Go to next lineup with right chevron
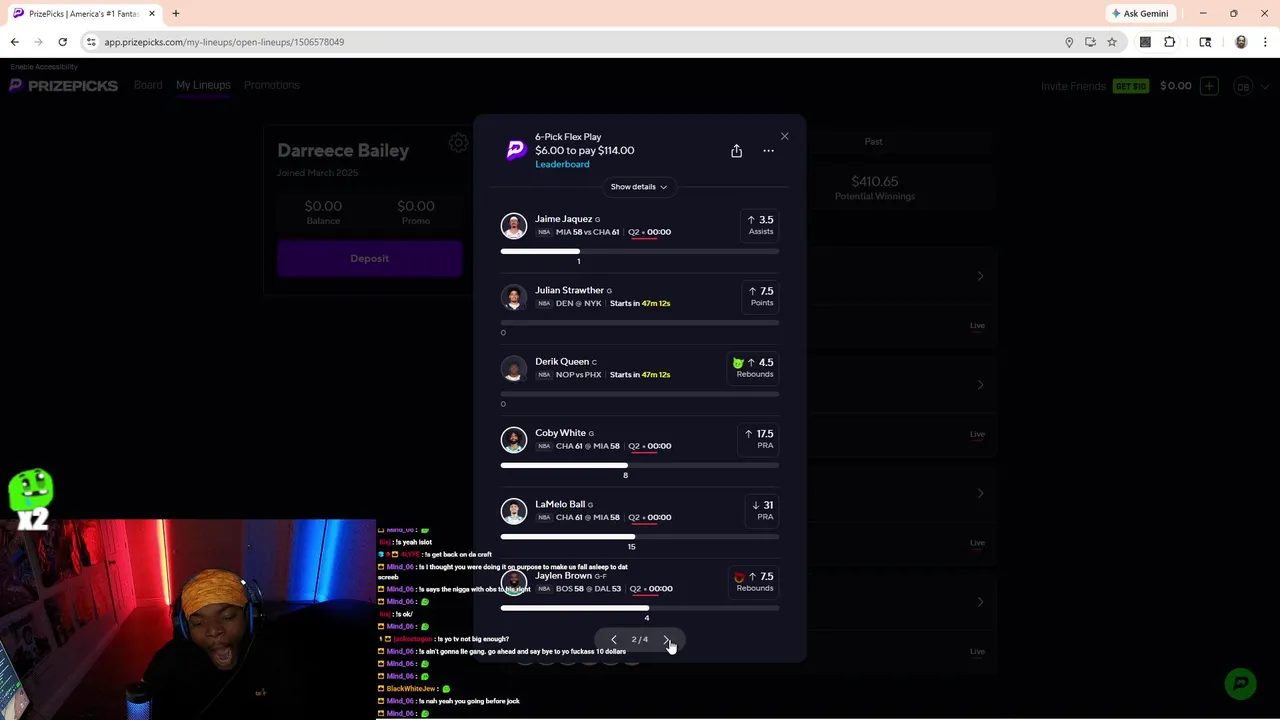 coord(666,640)
